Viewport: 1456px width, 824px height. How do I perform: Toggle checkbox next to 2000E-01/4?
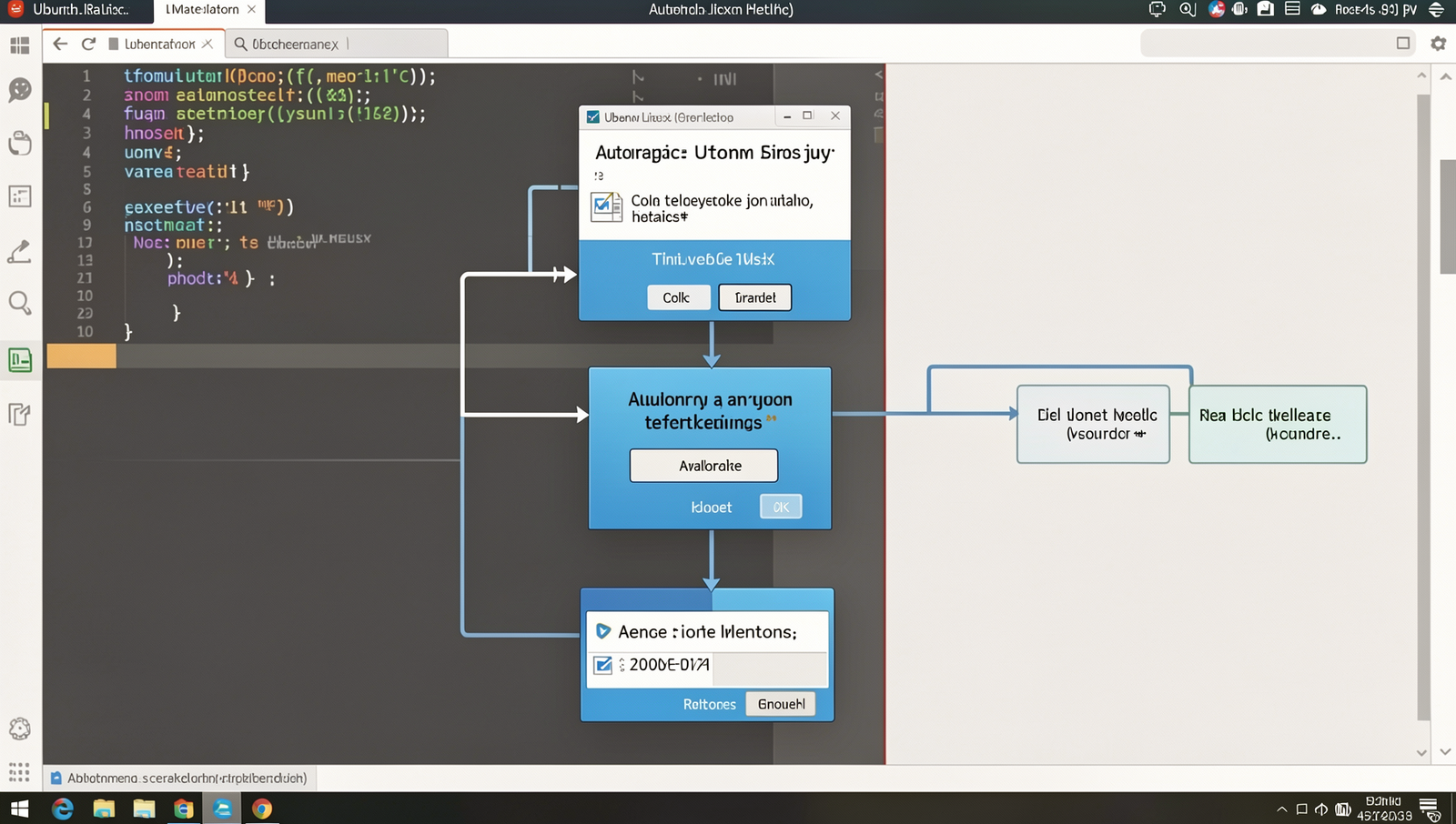coord(603,665)
